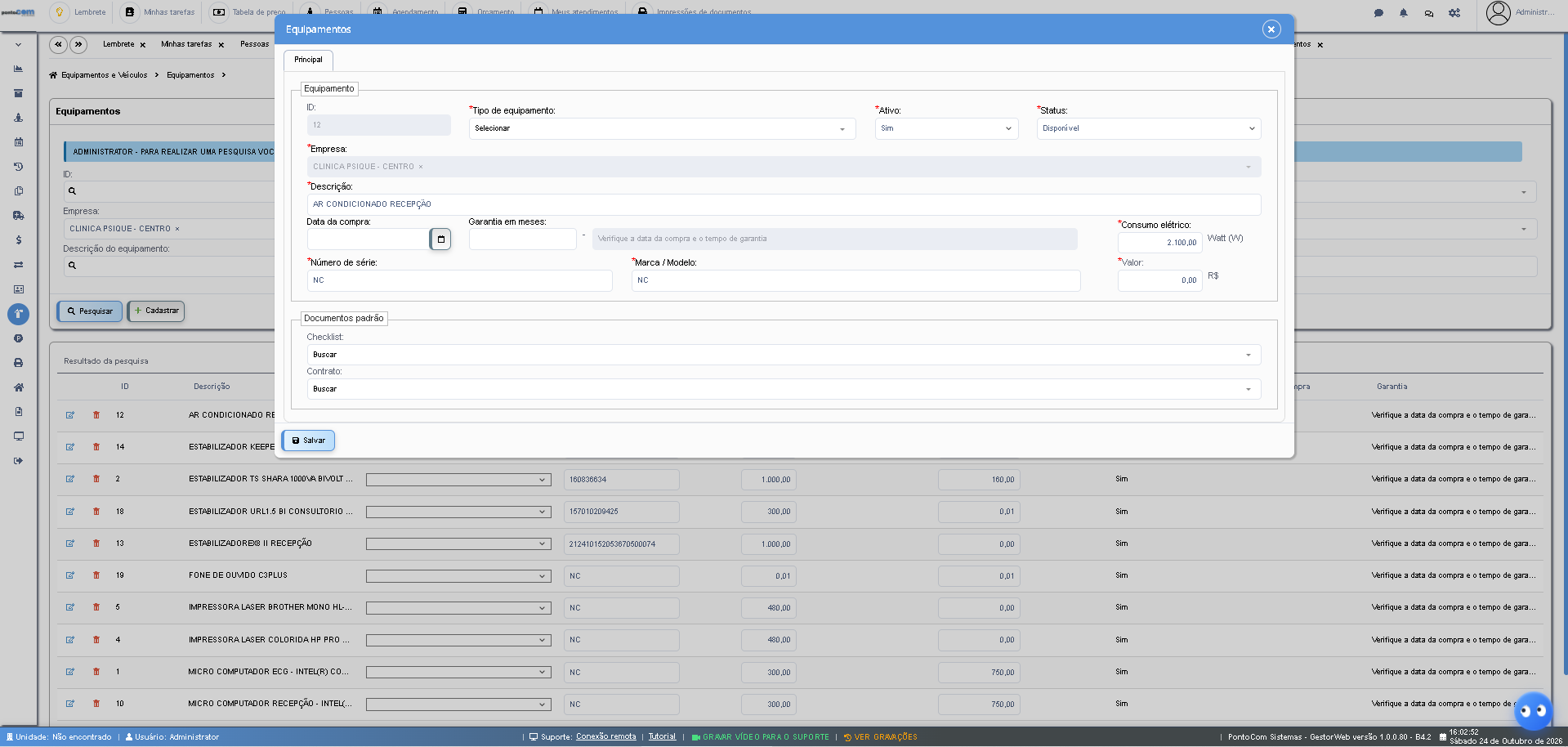This screenshot has height=747, width=1568.
Task: Open the Pessoas tab
Action: [x=254, y=44]
